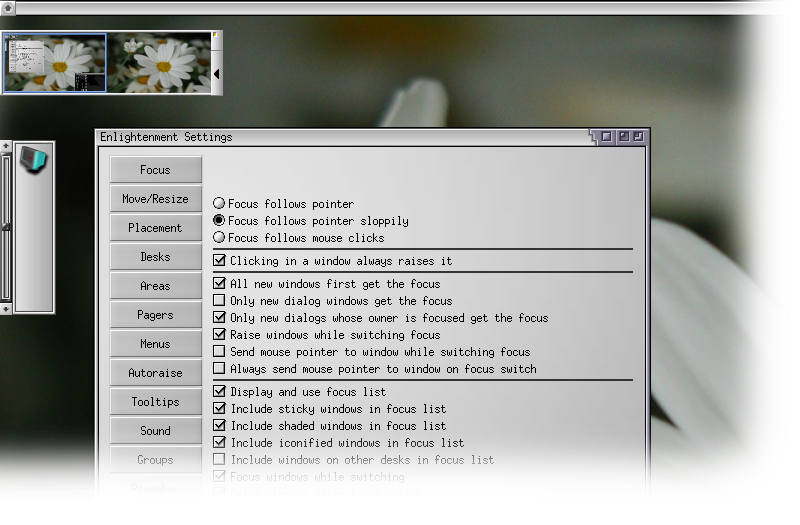Open the Areas settings tab
The width and height of the screenshot is (800, 525).
pos(156,286)
